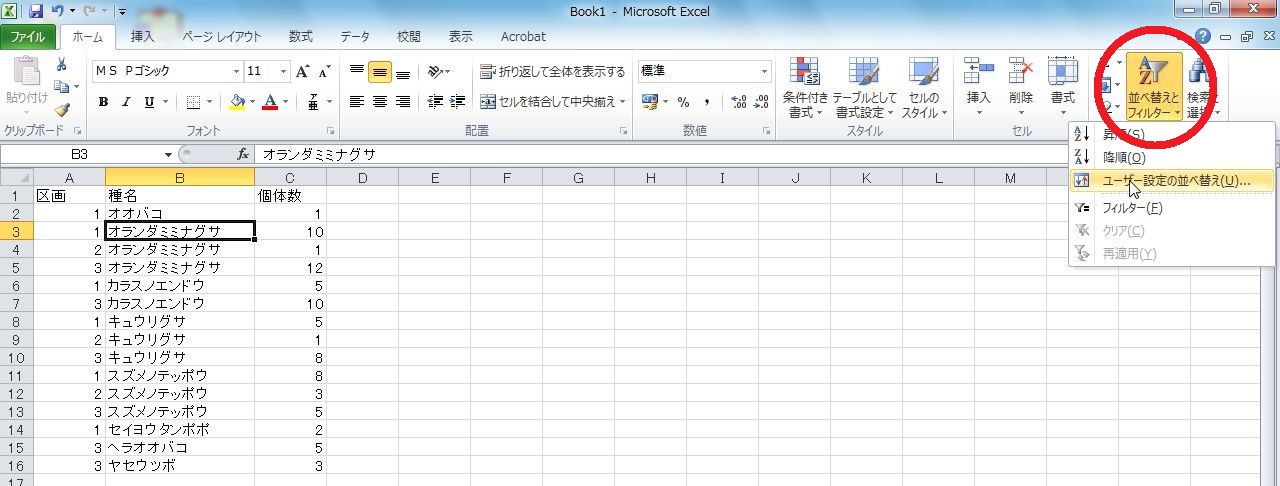Click セルを結合して中央揃え button
This screenshot has height=486, width=1280.
click(x=552, y=102)
